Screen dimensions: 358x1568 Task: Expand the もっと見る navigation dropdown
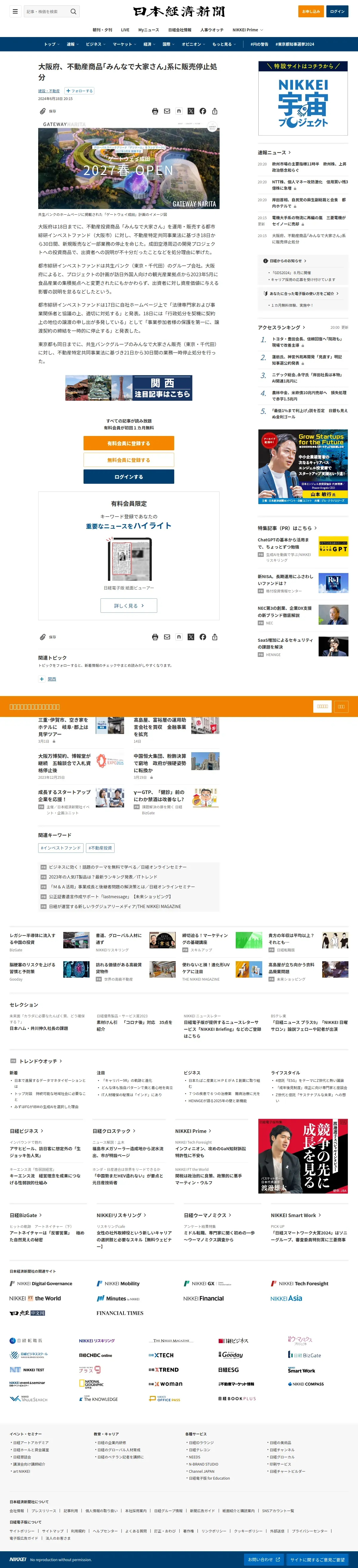(224, 44)
